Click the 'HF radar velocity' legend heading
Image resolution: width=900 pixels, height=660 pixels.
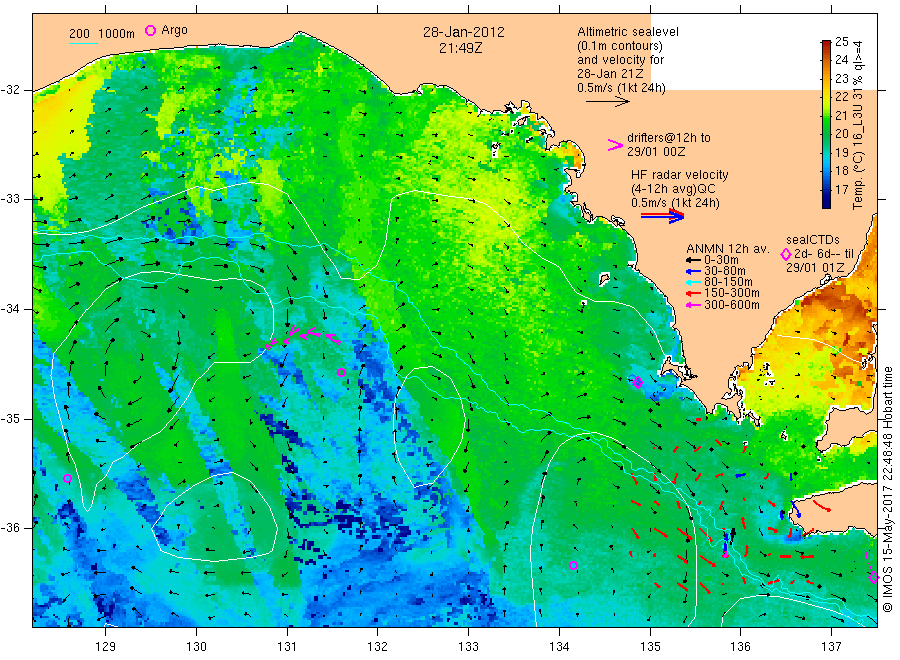click(x=680, y=174)
